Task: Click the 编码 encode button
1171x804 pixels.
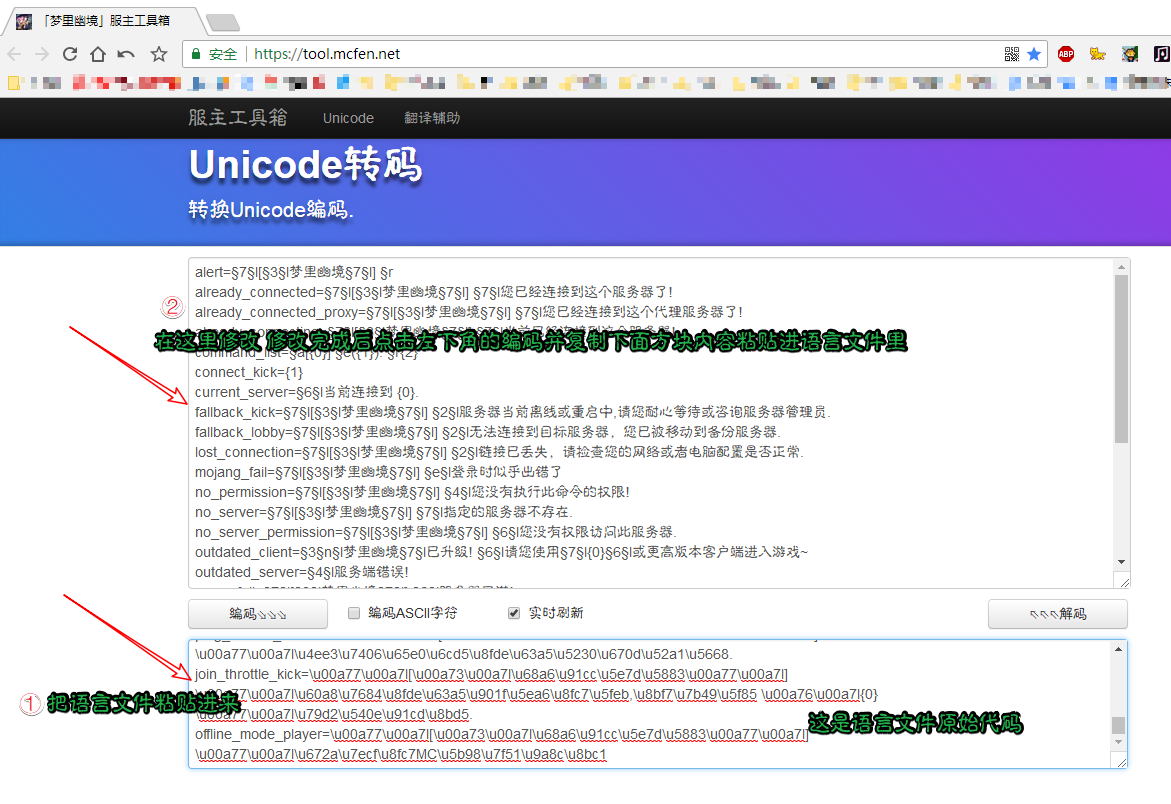Action: 258,614
